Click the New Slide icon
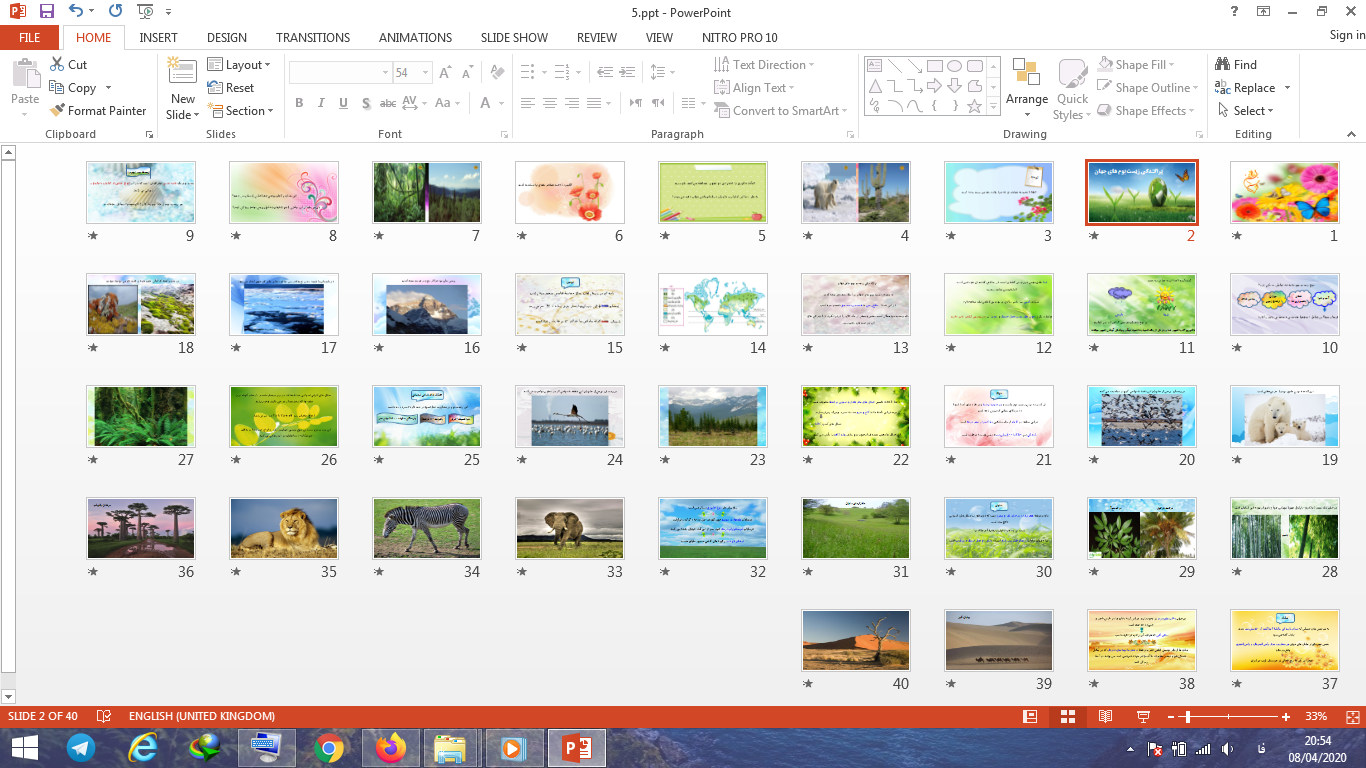This screenshot has height=768, width=1366. [182, 72]
